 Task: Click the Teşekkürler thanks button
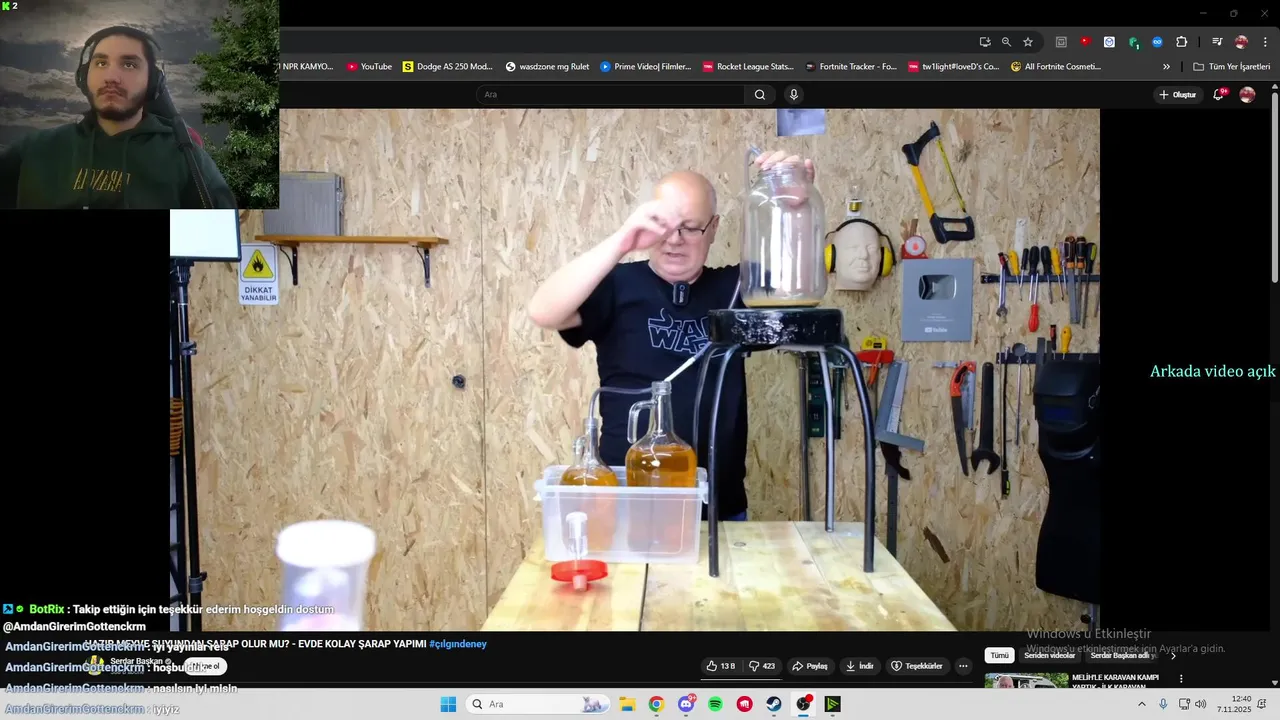click(x=917, y=666)
